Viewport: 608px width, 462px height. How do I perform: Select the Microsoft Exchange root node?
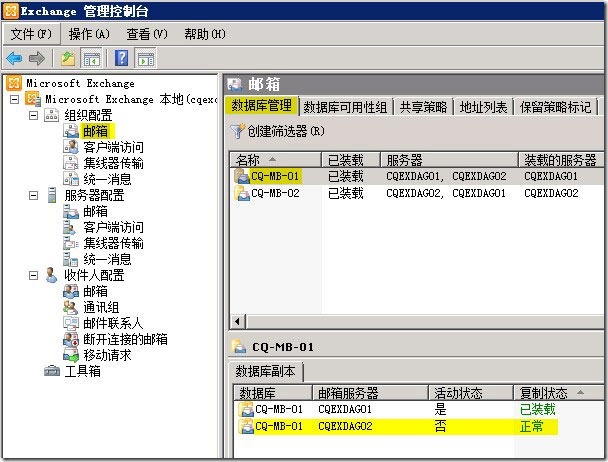pyautogui.click(x=80, y=83)
